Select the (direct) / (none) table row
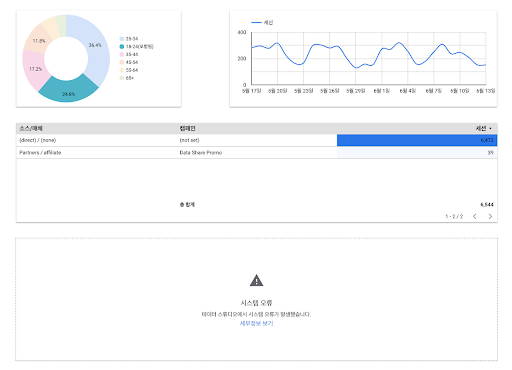512x370 pixels. (x=256, y=140)
